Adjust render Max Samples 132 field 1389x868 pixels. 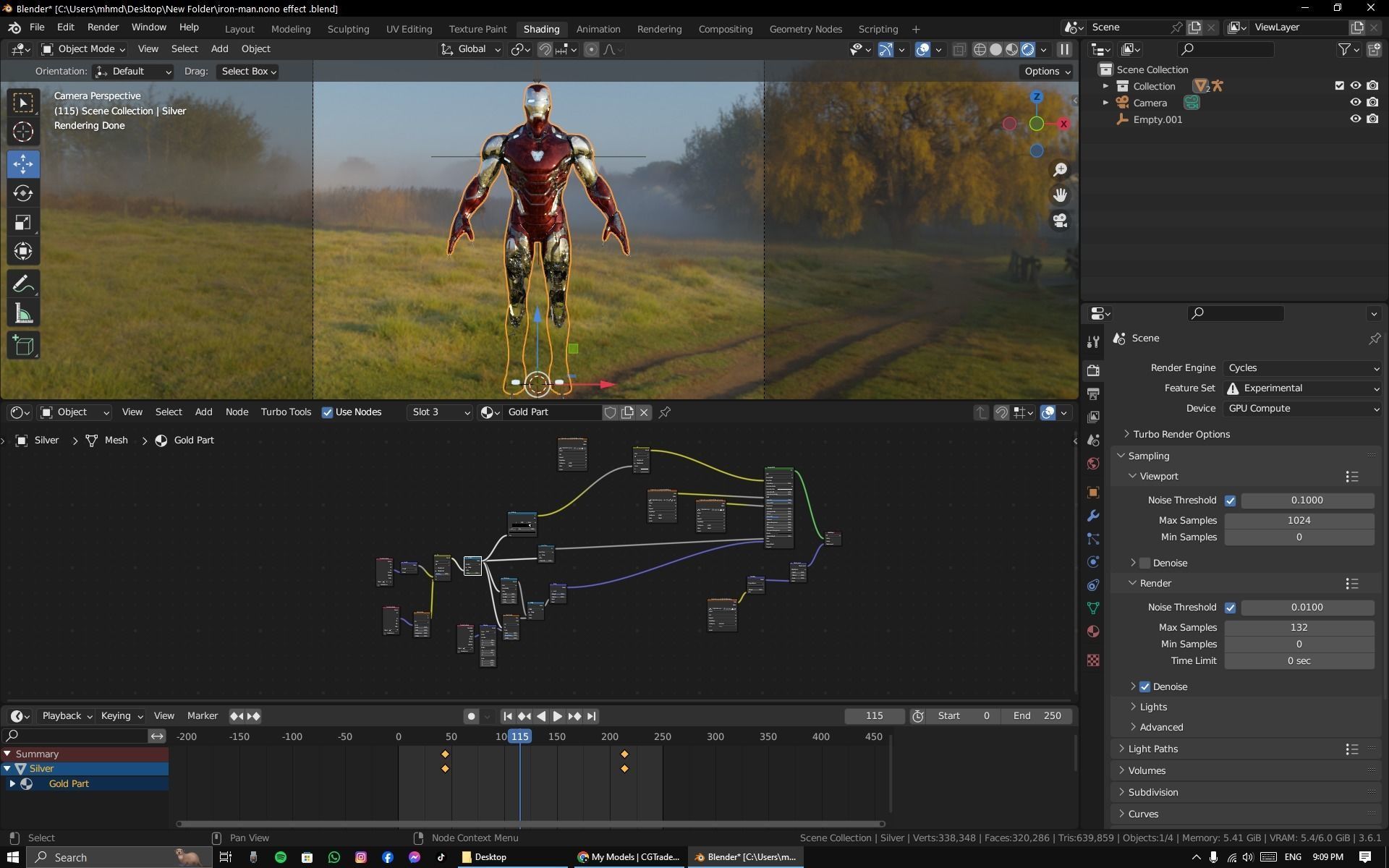[1299, 628]
